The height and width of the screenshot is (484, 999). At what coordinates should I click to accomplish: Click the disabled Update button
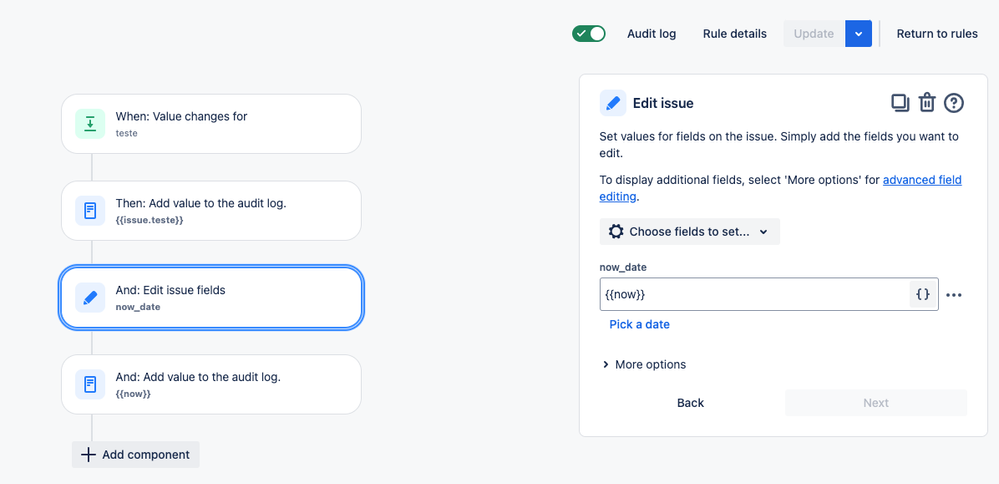[x=814, y=34]
